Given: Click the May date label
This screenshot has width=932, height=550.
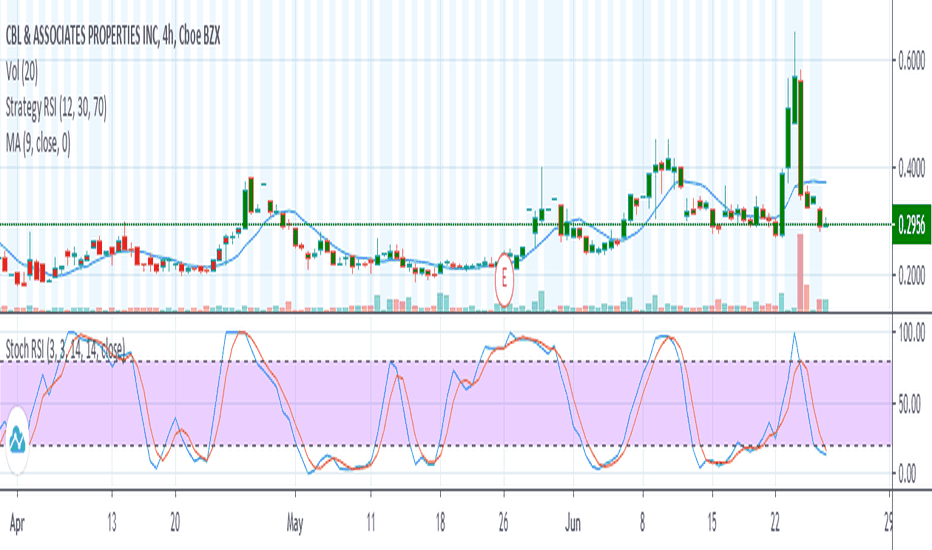Looking at the screenshot, I should click(295, 524).
